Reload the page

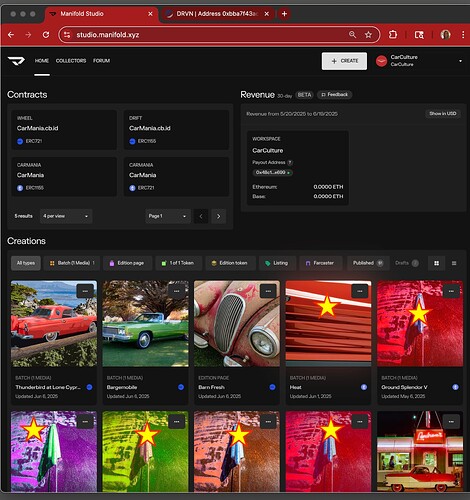tap(46, 35)
